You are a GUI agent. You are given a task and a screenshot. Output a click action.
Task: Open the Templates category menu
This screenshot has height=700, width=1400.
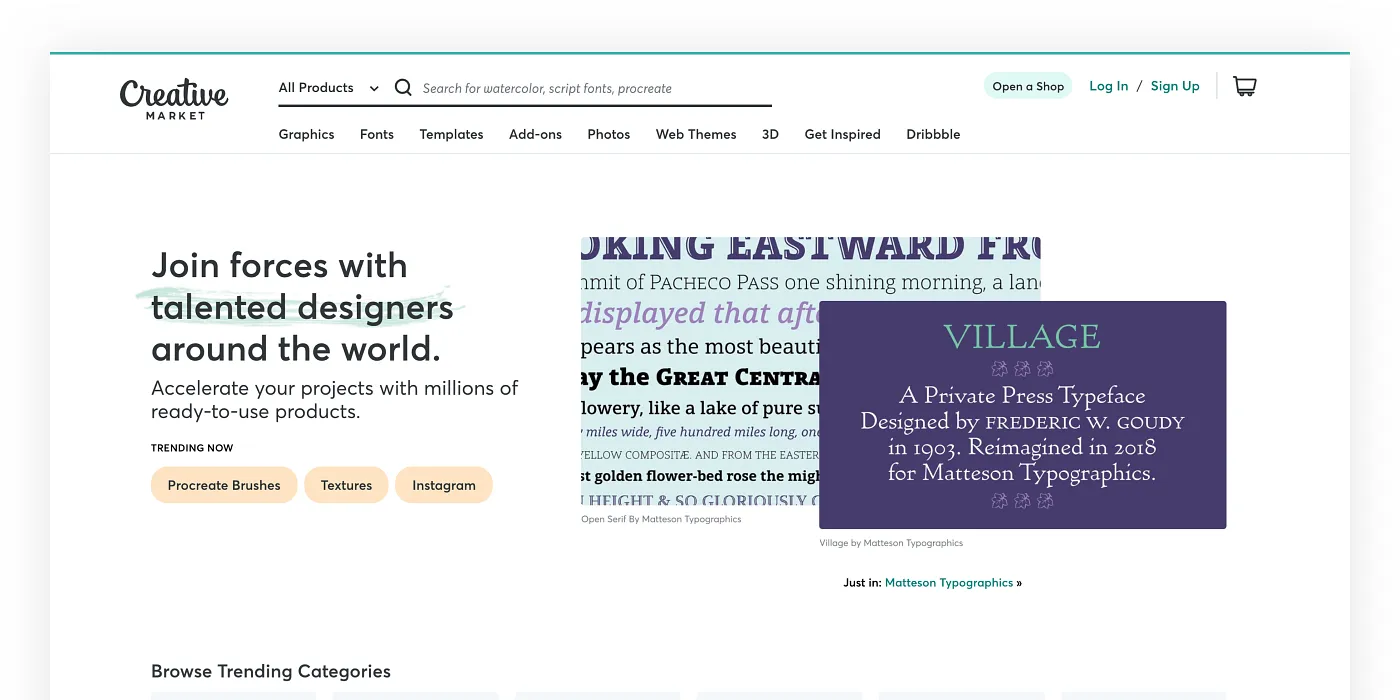[x=451, y=134]
